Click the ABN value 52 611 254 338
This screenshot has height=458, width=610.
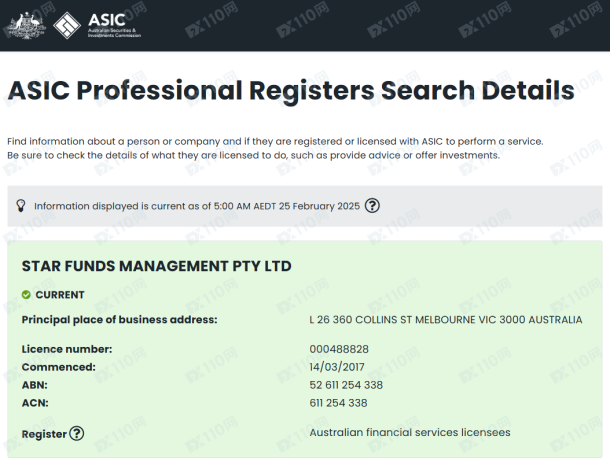346,385
